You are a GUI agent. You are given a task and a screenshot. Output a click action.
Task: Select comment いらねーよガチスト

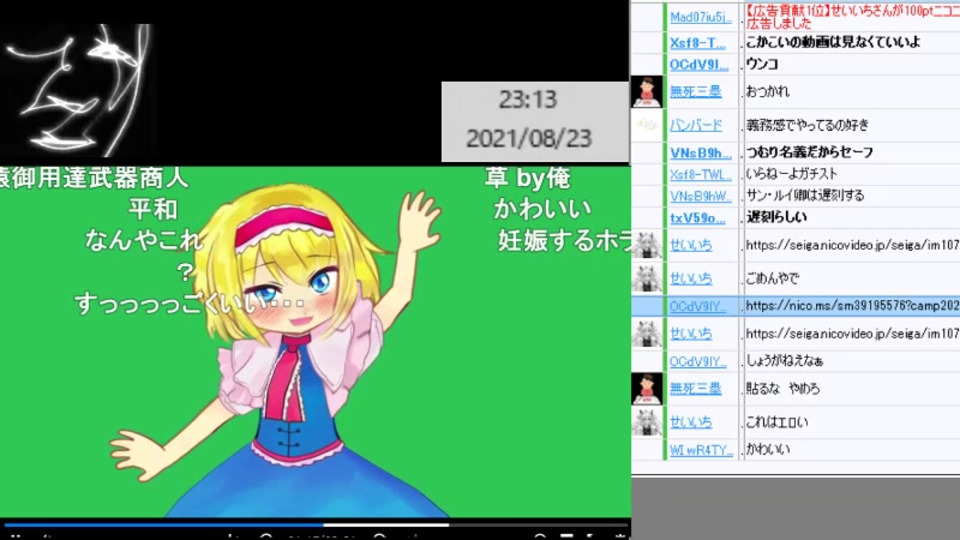coord(791,174)
